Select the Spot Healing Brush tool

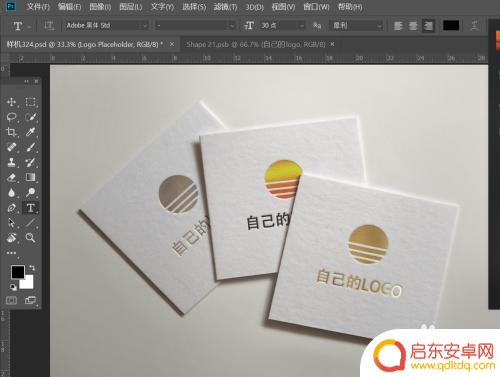click(x=12, y=147)
